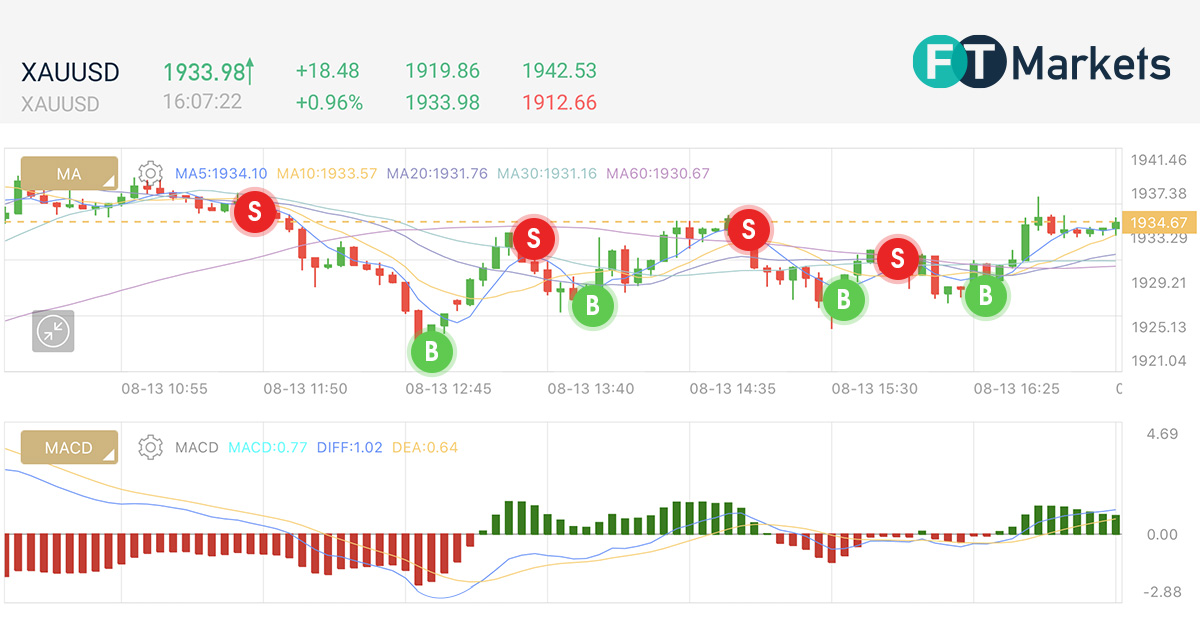This screenshot has width=1200, height=628.
Task: Click the daily high value 1942.53
Action: [558, 71]
